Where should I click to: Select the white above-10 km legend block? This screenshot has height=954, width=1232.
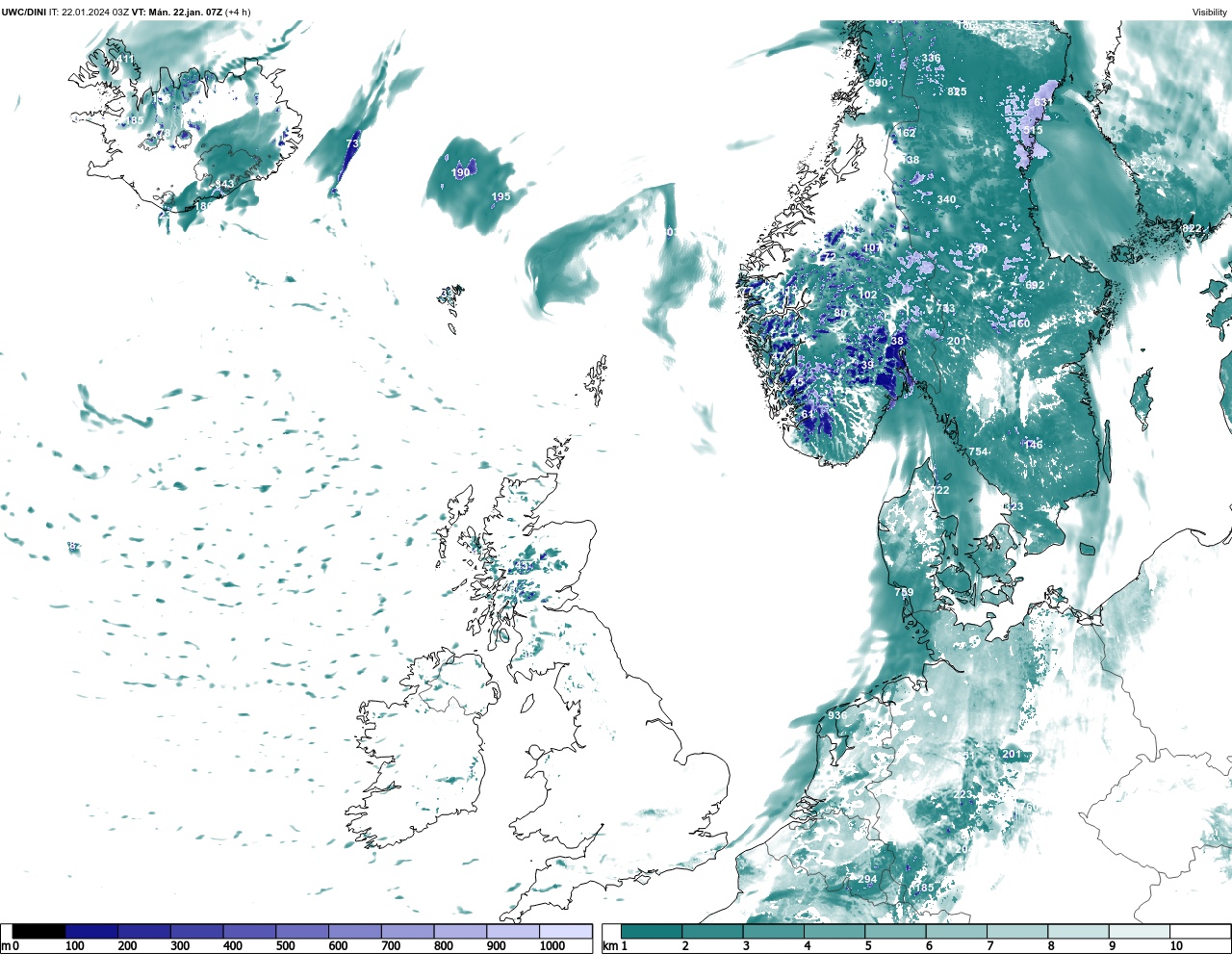tap(1199, 932)
